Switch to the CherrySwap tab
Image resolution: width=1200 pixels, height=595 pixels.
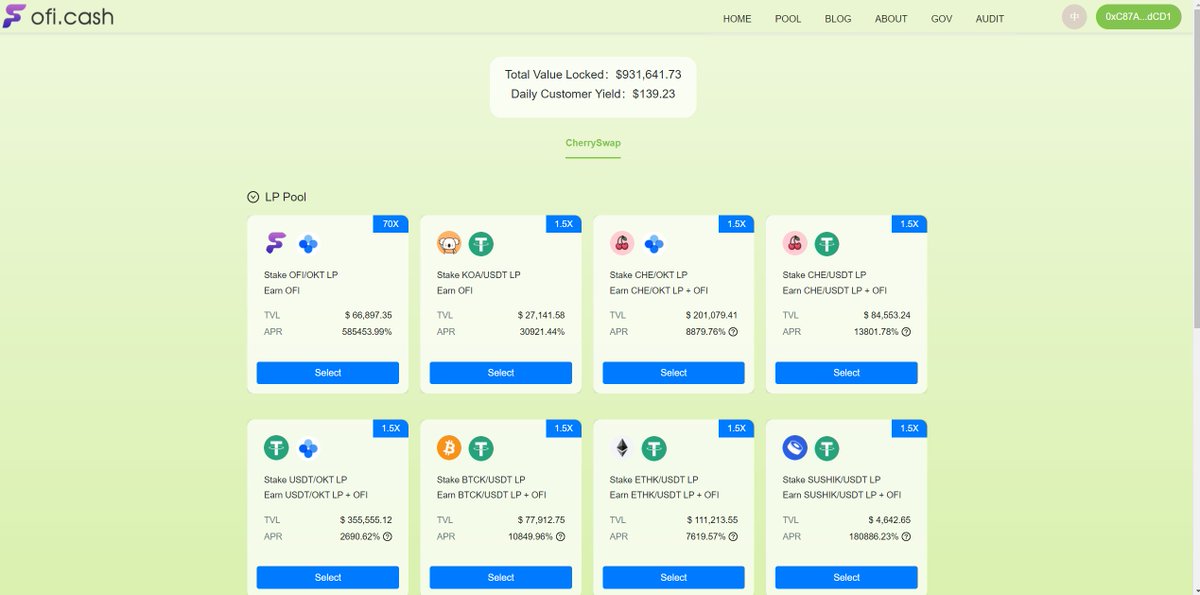(x=593, y=143)
